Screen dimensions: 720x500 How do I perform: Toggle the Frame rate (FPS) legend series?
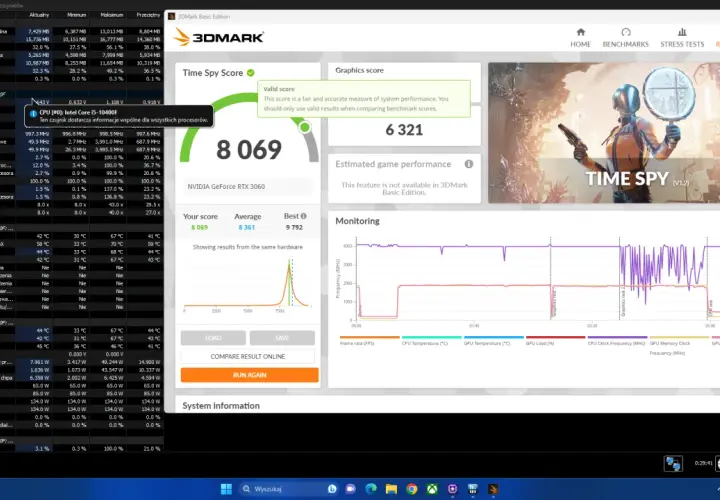[x=369, y=340]
